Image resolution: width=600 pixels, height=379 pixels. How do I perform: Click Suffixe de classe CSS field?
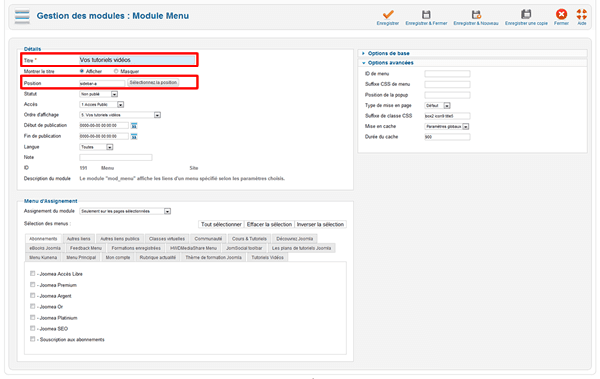point(447,116)
